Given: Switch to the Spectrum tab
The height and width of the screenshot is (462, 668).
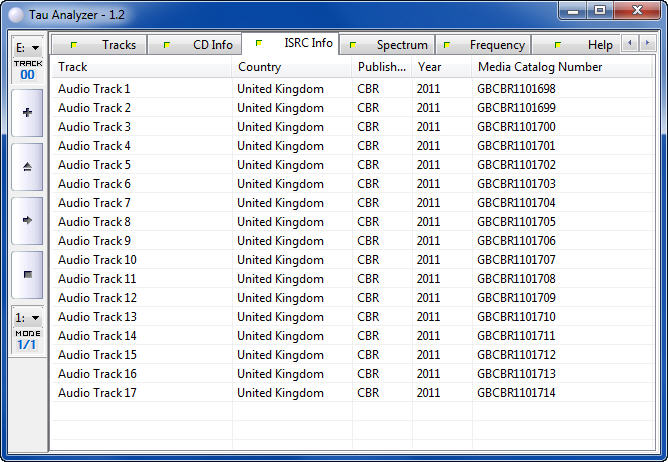Looking at the screenshot, I should click(391, 45).
